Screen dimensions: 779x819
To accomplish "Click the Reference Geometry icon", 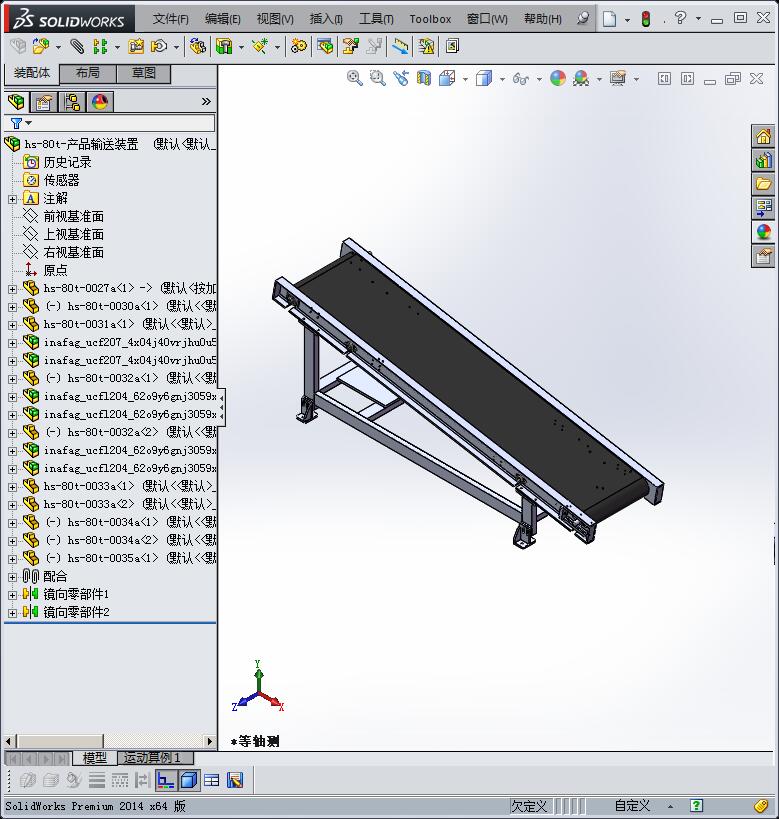I will (260, 46).
